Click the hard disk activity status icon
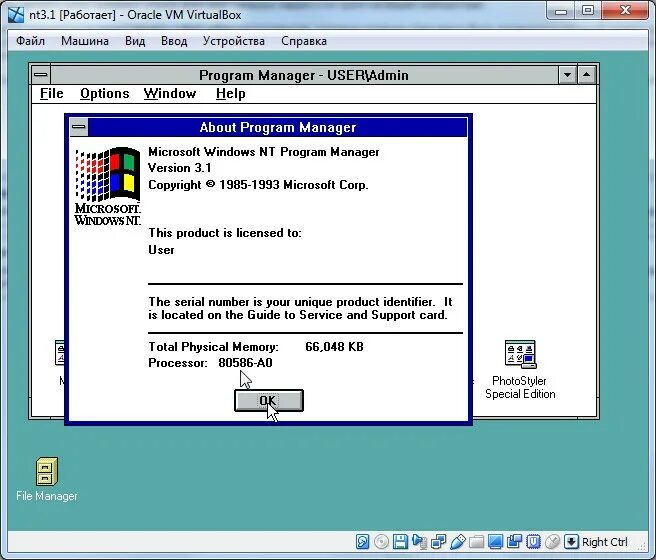This screenshot has width=656, height=560. coord(362,542)
